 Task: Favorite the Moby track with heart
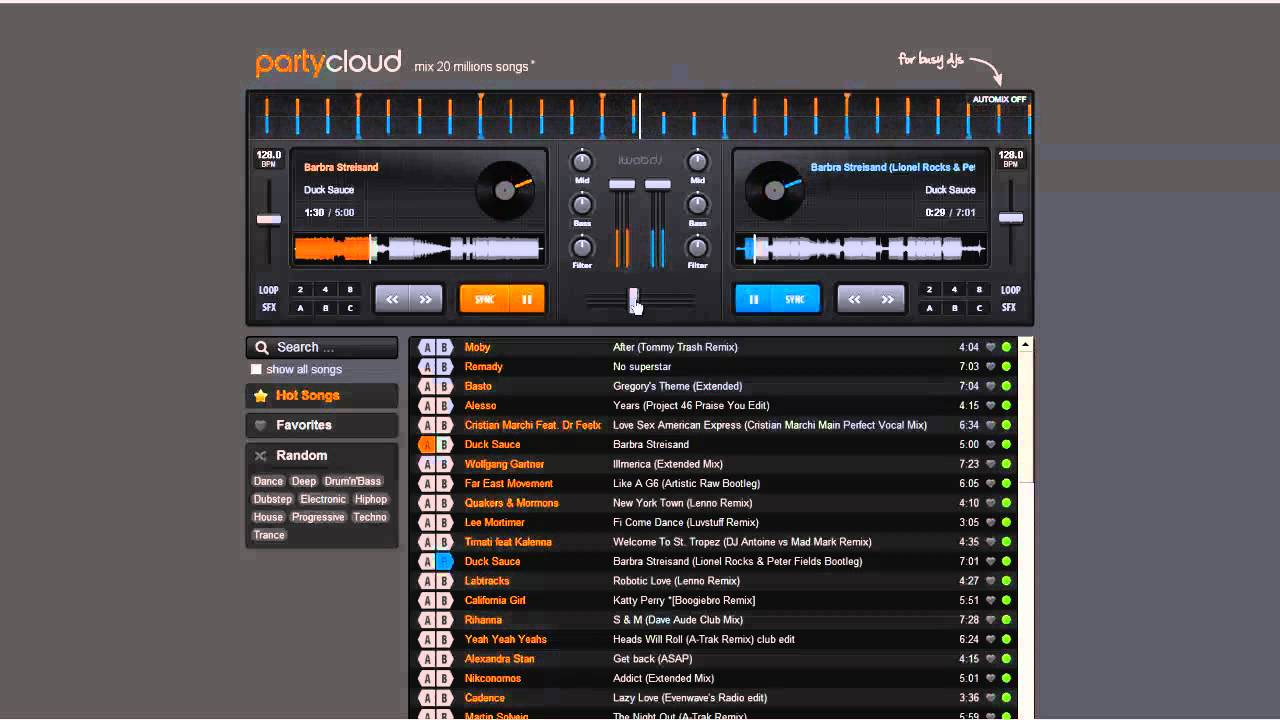point(991,347)
